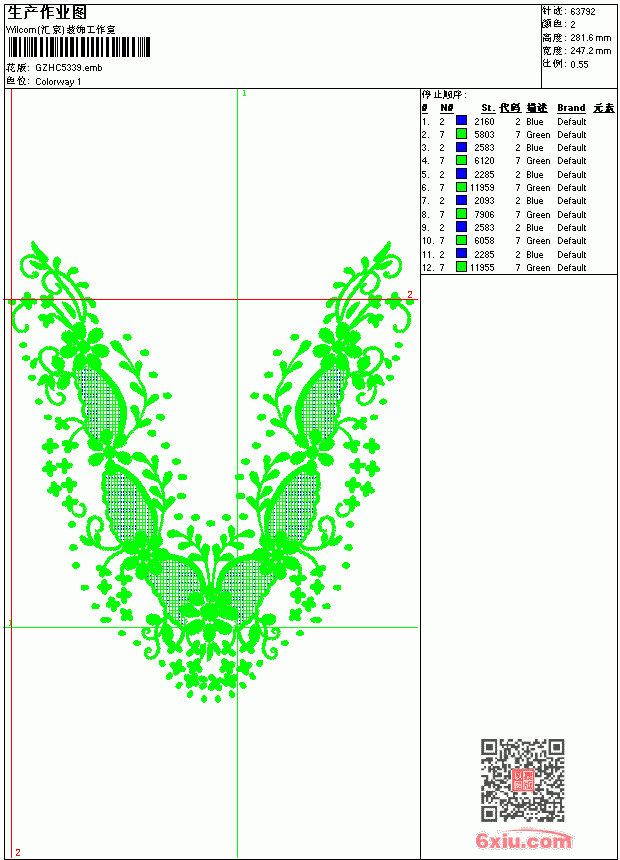The height and width of the screenshot is (860, 620).
Task: Click the Colorway 1 label
Action: (x=58, y=82)
